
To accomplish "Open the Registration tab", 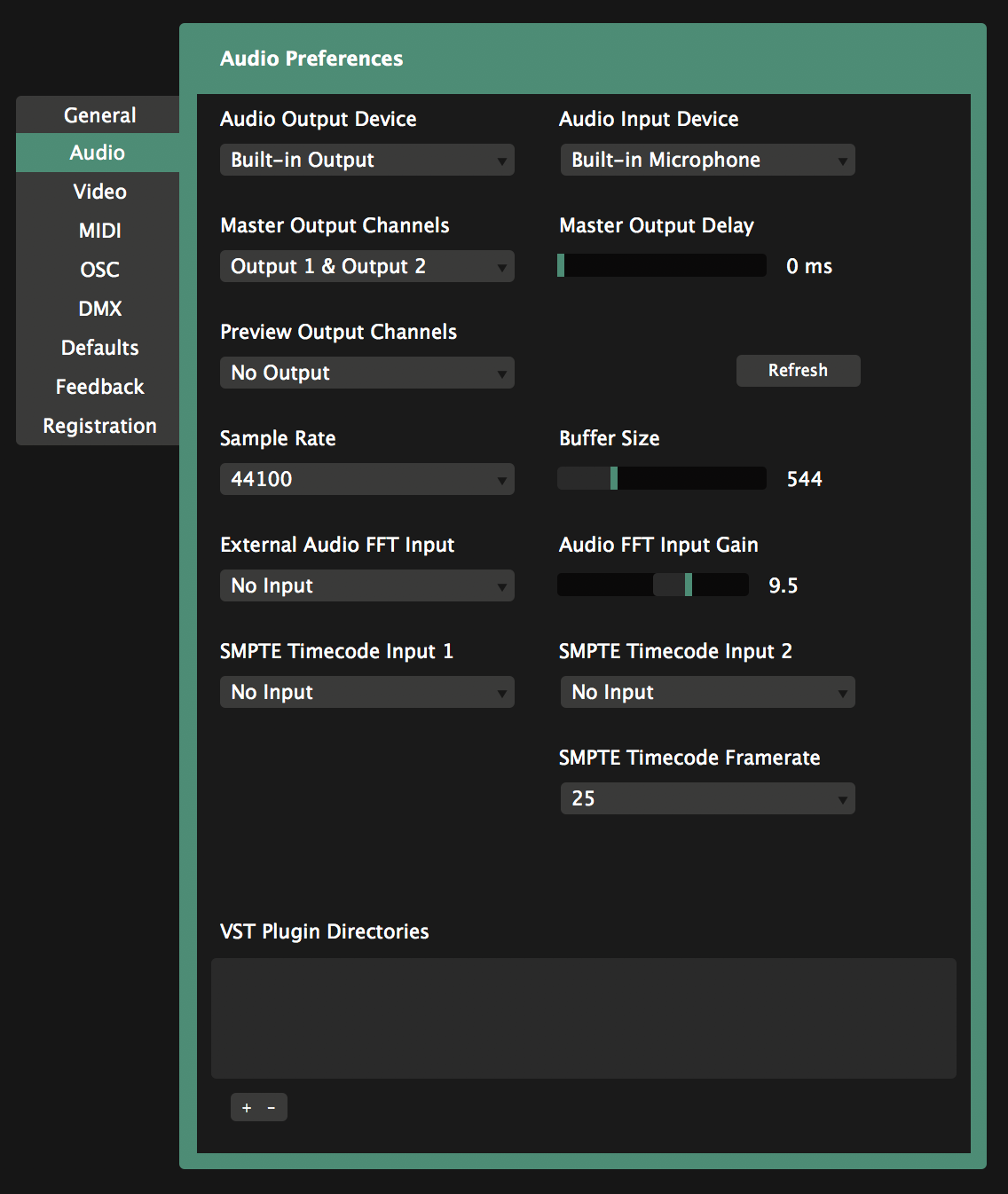I will pyautogui.click(x=99, y=426).
